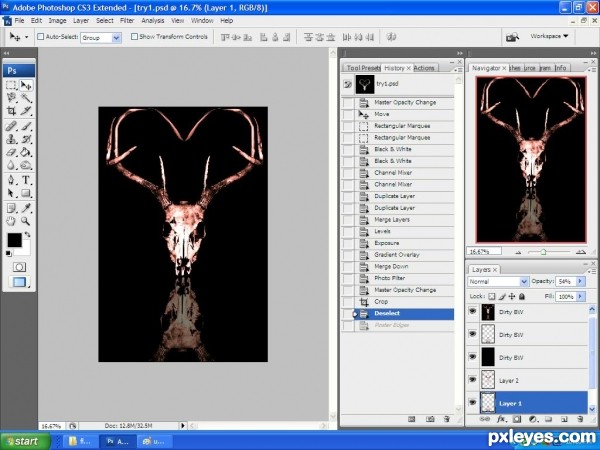Set history brush source at Levels state
This screenshot has width=600, height=450.
[x=348, y=232]
